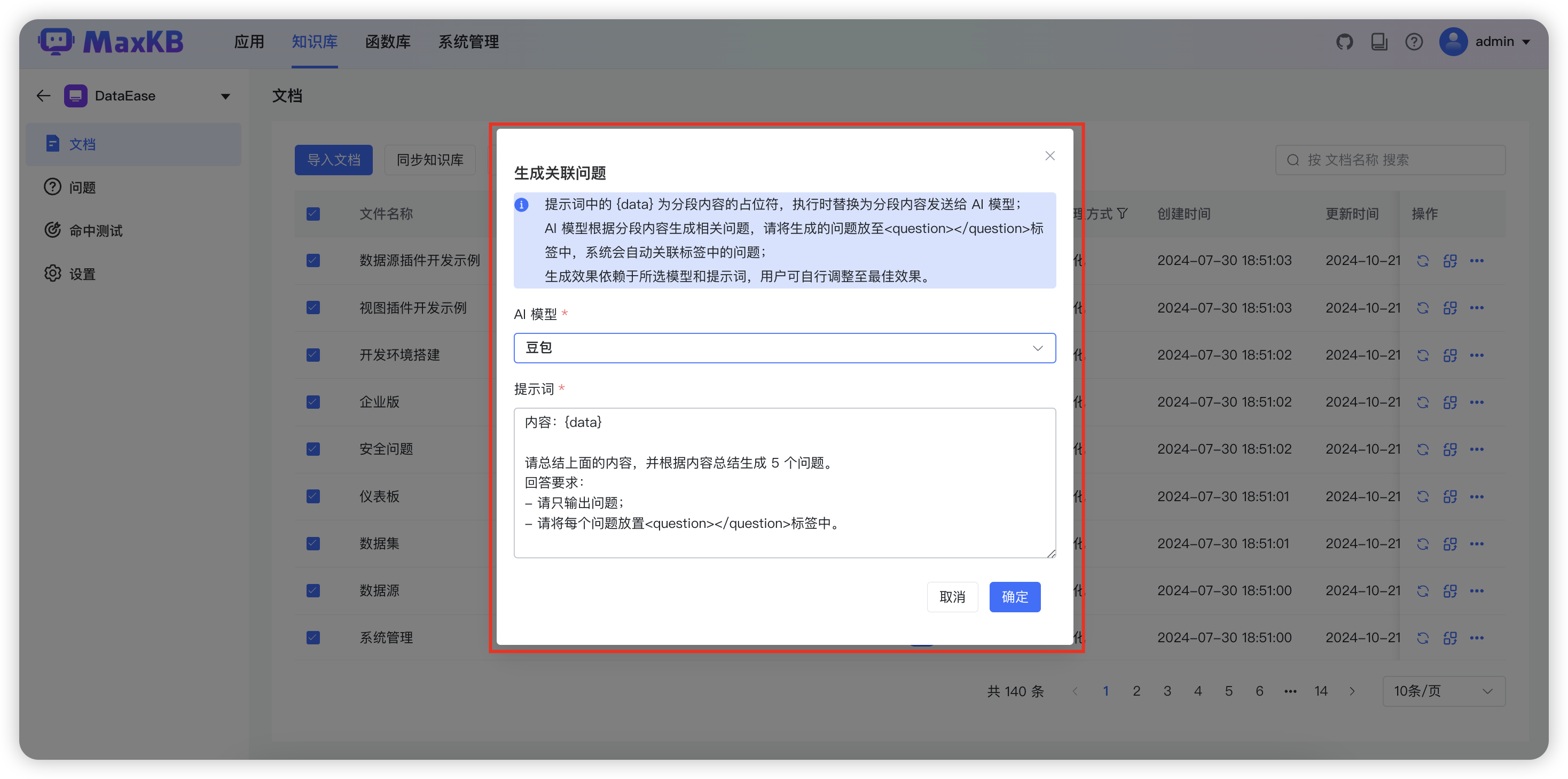Switch to the 应用 top menu
Screen dimensions: 1568x779
249,42
